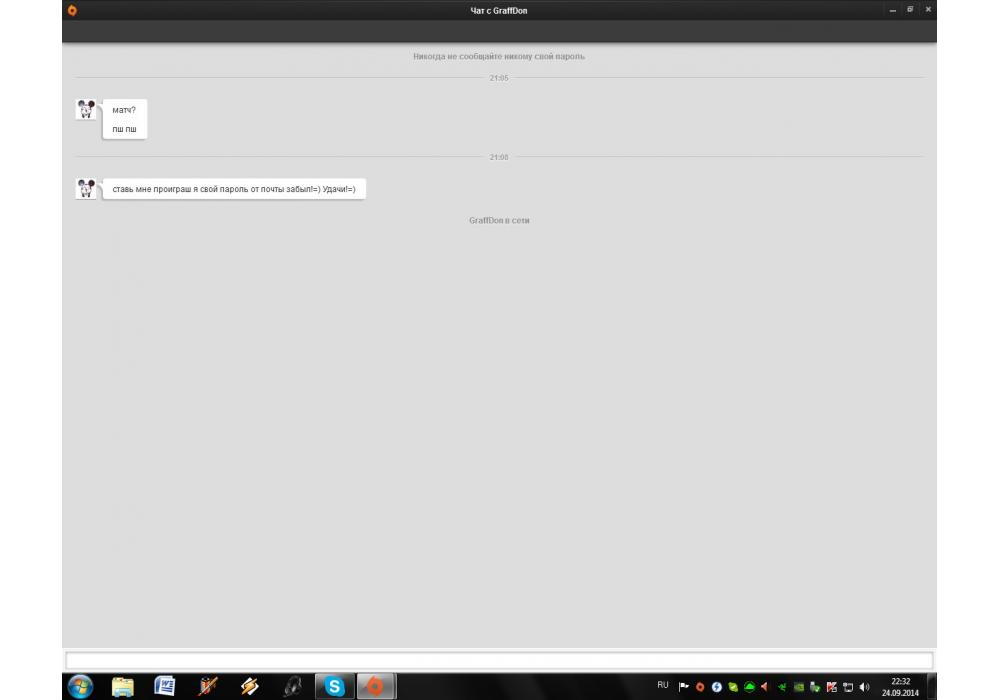
Task: Click the chat message input field
Action: 498,660
